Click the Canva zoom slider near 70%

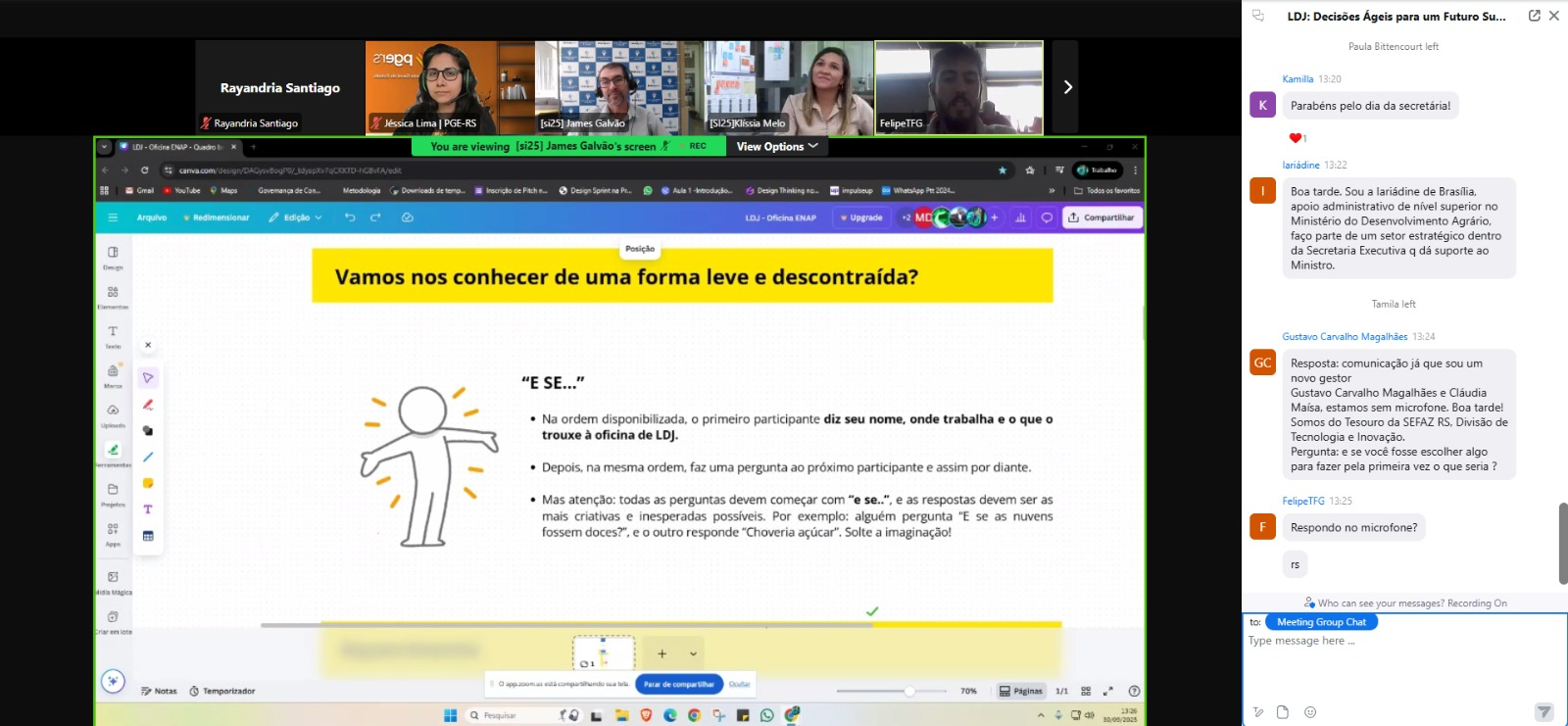(x=909, y=691)
